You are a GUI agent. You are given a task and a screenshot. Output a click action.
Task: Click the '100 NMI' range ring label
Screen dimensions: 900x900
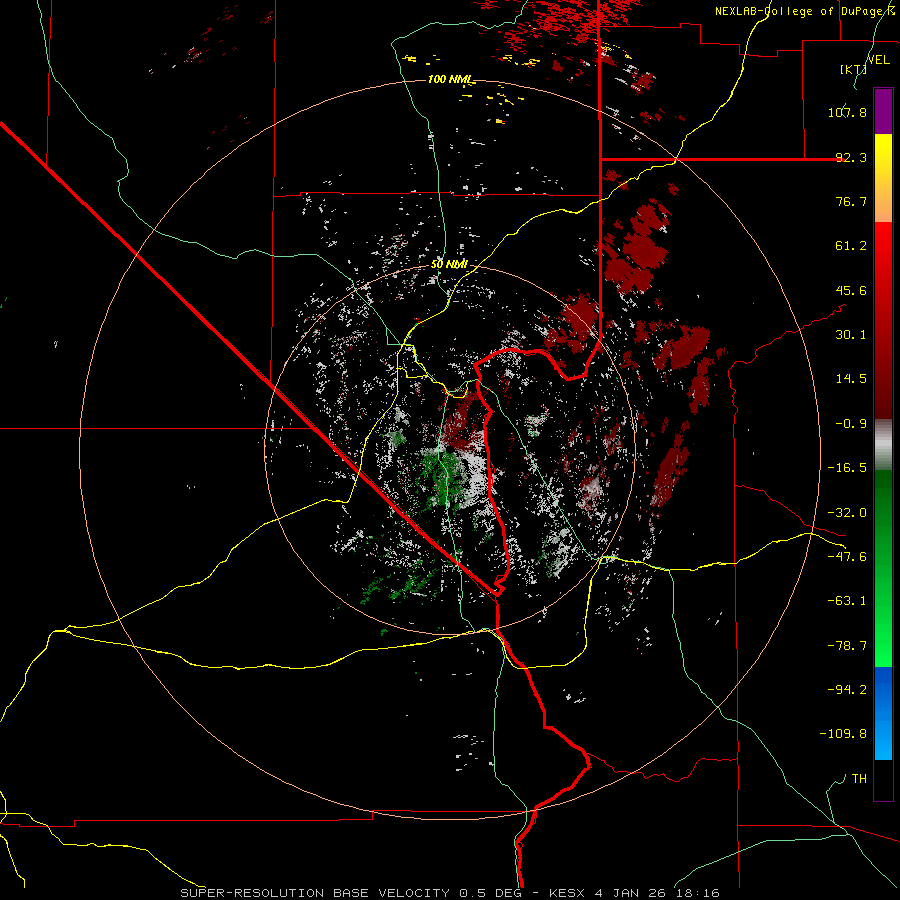[451, 79]
